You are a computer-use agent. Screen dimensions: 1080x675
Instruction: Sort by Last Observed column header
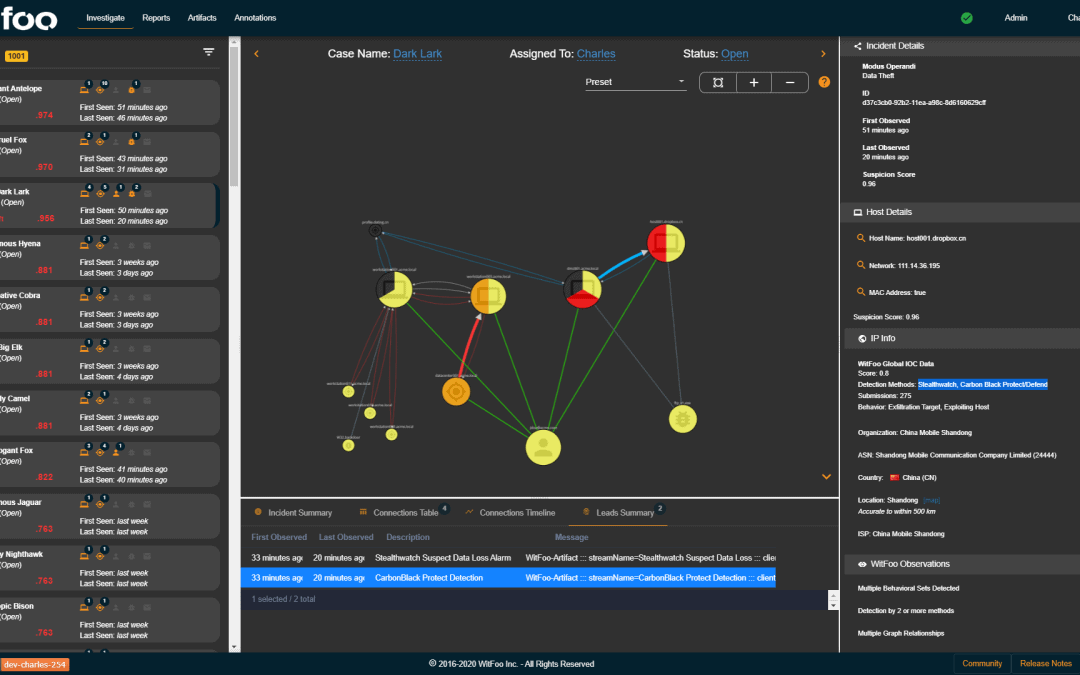346,537
